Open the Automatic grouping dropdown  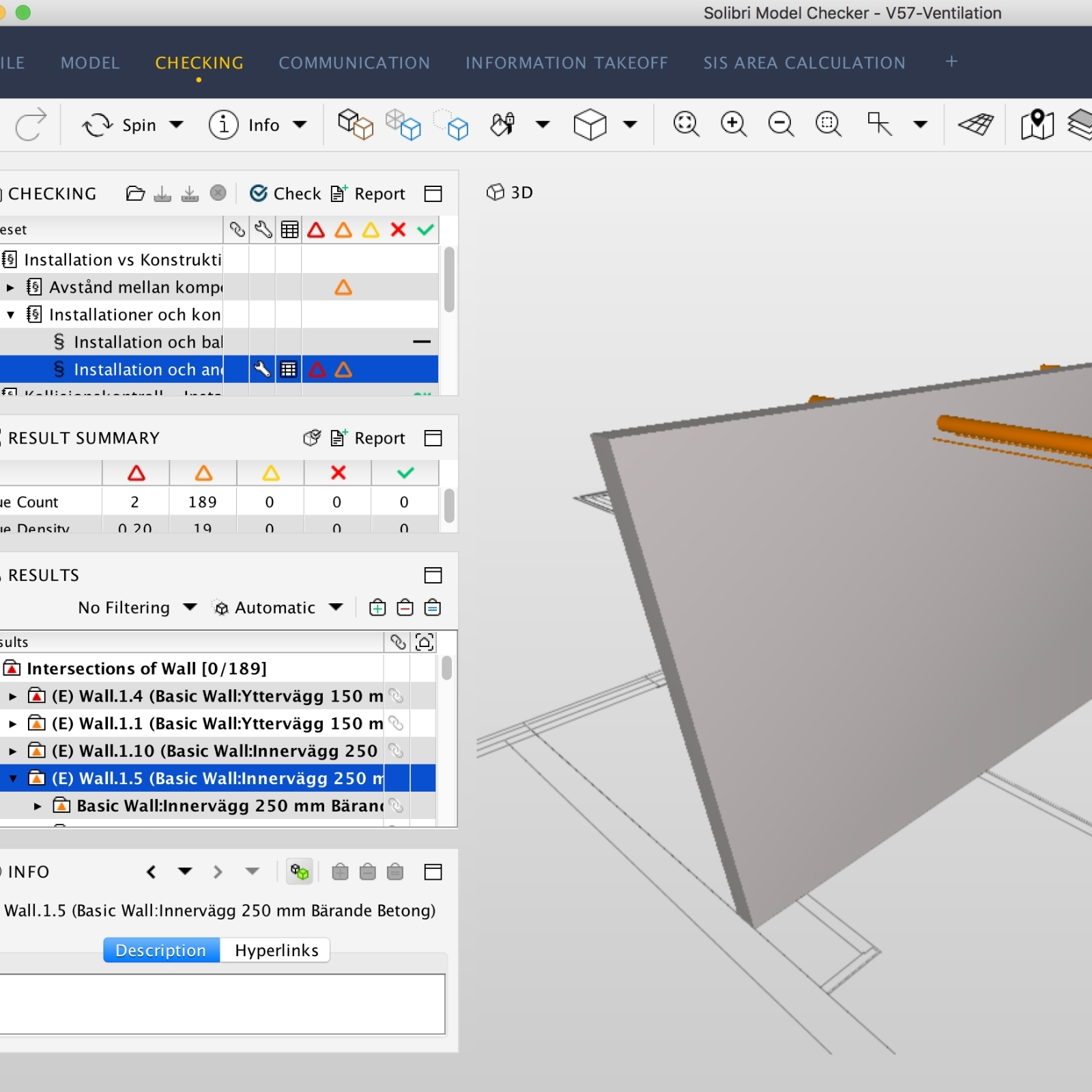(278, 607)
